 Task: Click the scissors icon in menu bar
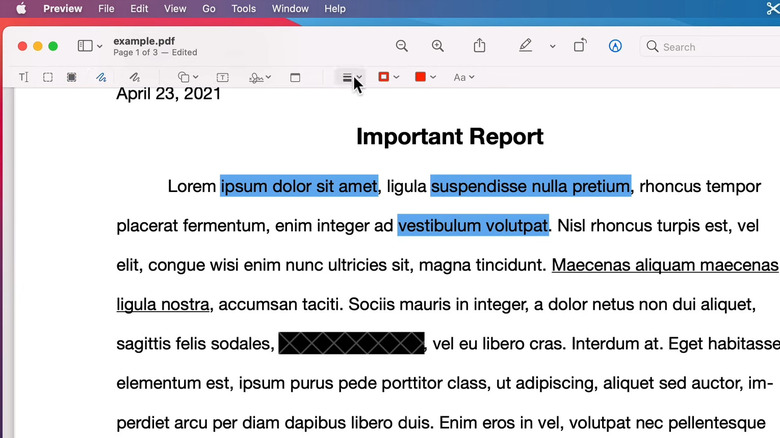point(773,8)
